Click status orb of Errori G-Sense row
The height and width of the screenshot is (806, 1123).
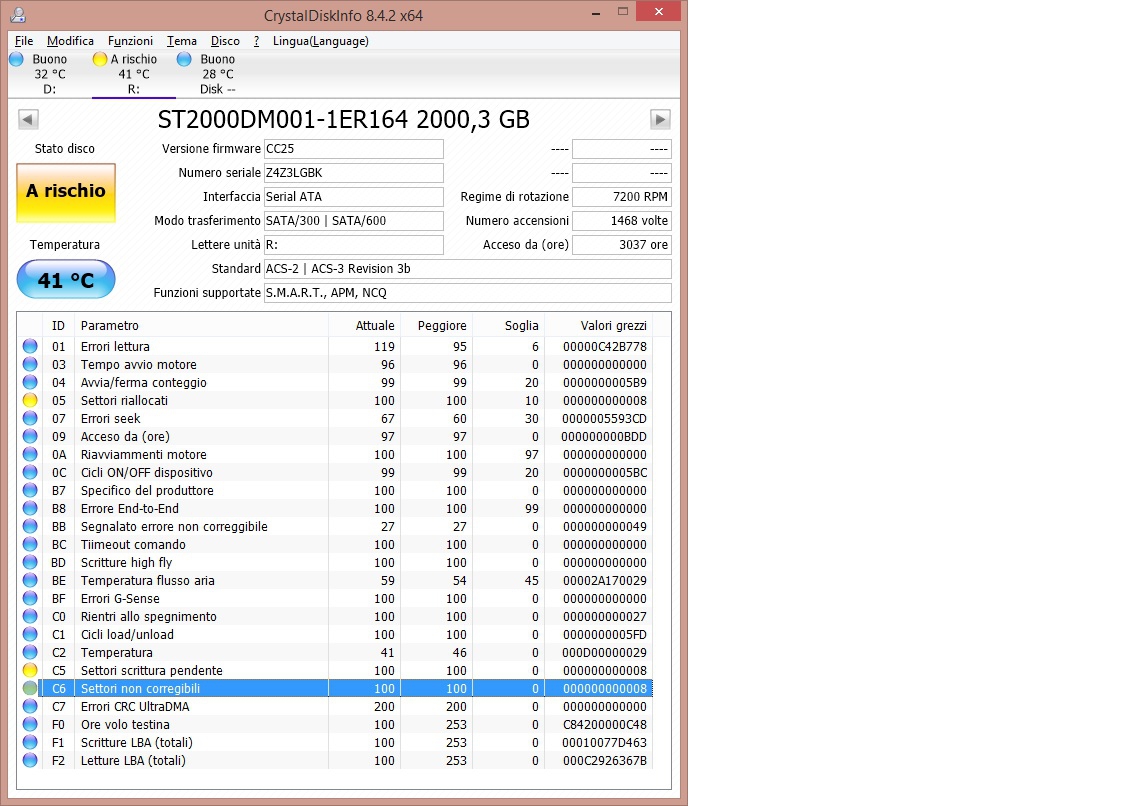[x=30, y=598]
